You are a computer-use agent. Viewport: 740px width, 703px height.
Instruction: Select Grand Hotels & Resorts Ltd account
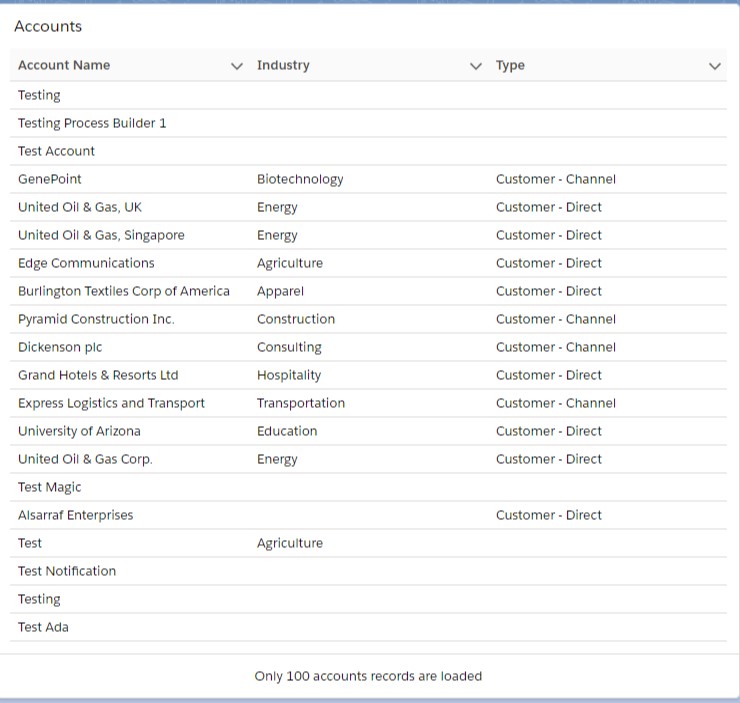(98, 375)
